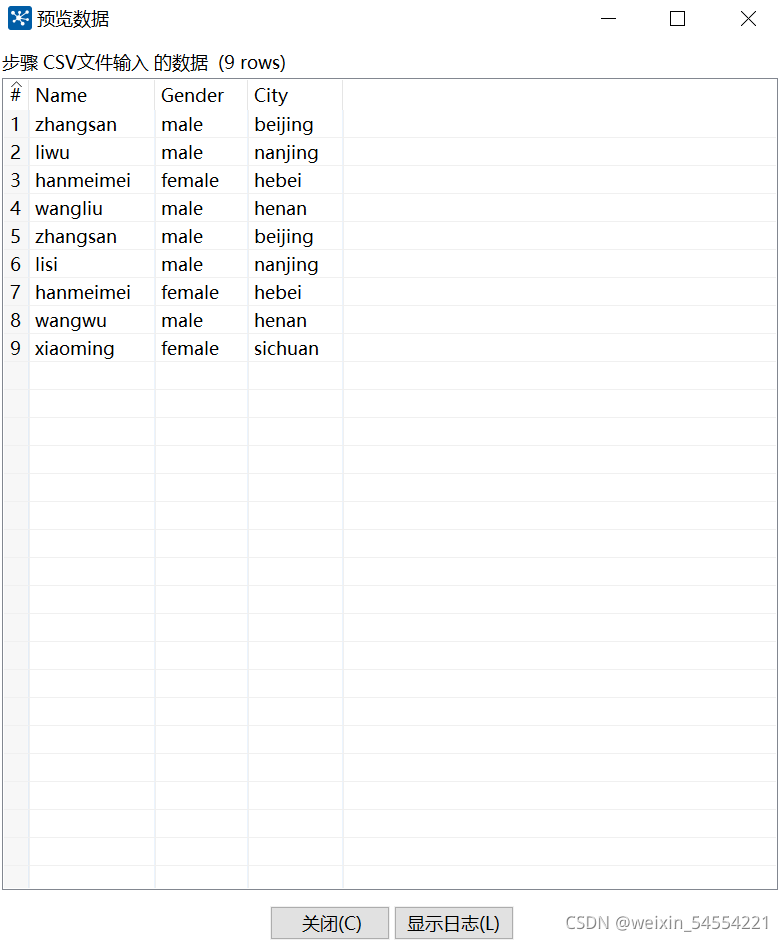Click the female cell in row 7
Image resolution: width=783 pixels, height=941 pixels.
[x=201, y=292]
